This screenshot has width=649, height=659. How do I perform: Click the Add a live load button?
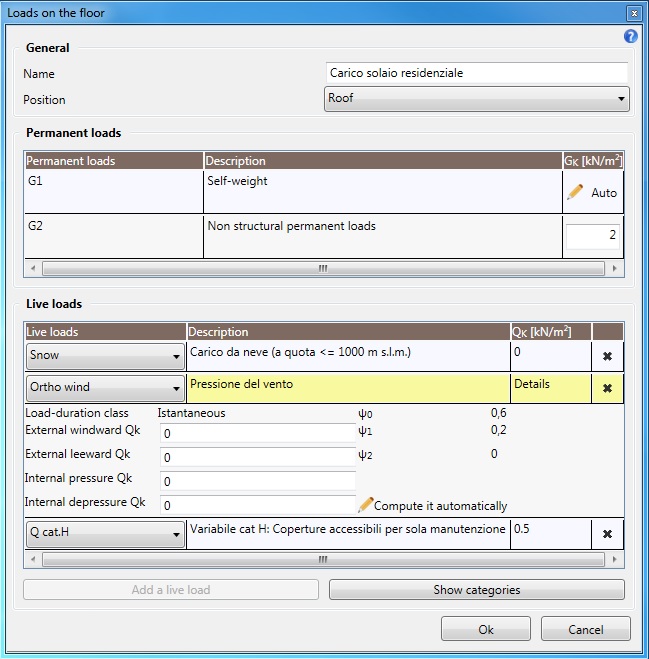click(171, 590)
